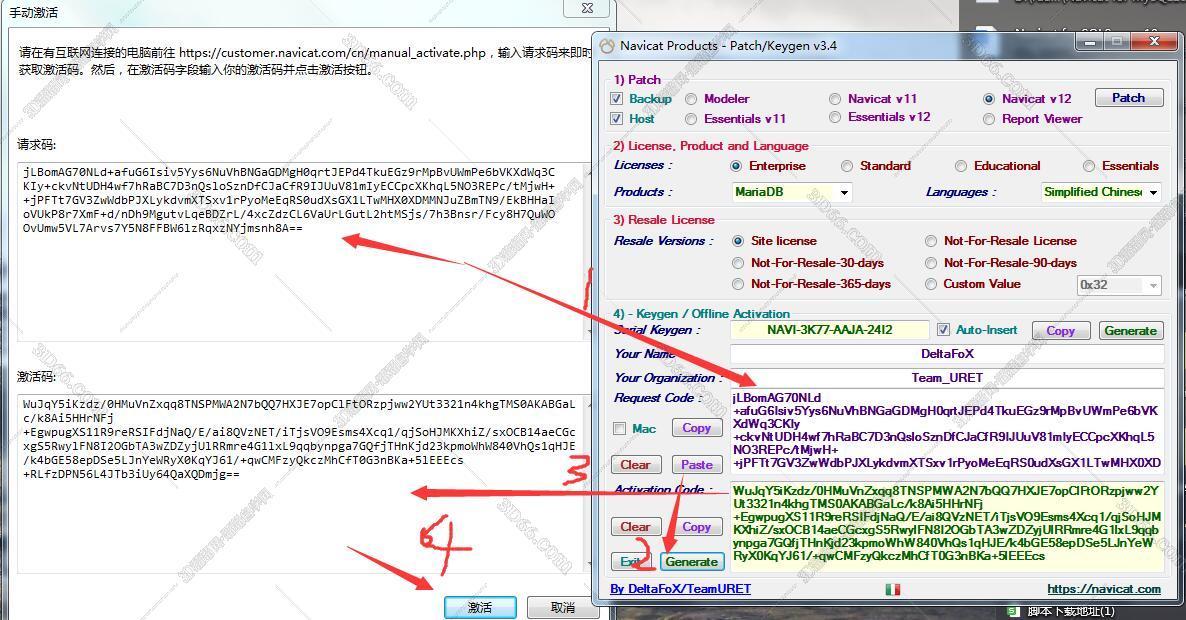Clear the Request Code field
Viewport: 1186px width, 620px height.
(x=635, y=464)
